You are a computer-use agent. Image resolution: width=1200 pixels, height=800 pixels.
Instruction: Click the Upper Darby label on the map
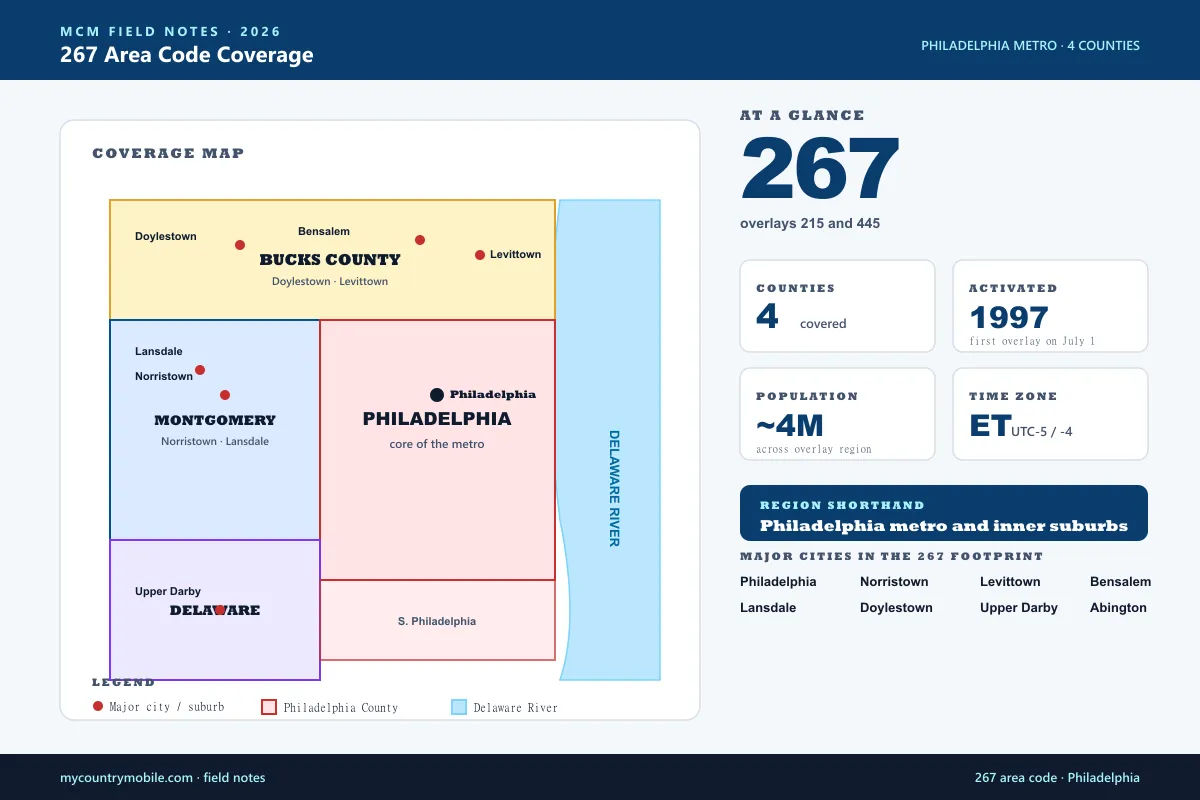[168, 591]
